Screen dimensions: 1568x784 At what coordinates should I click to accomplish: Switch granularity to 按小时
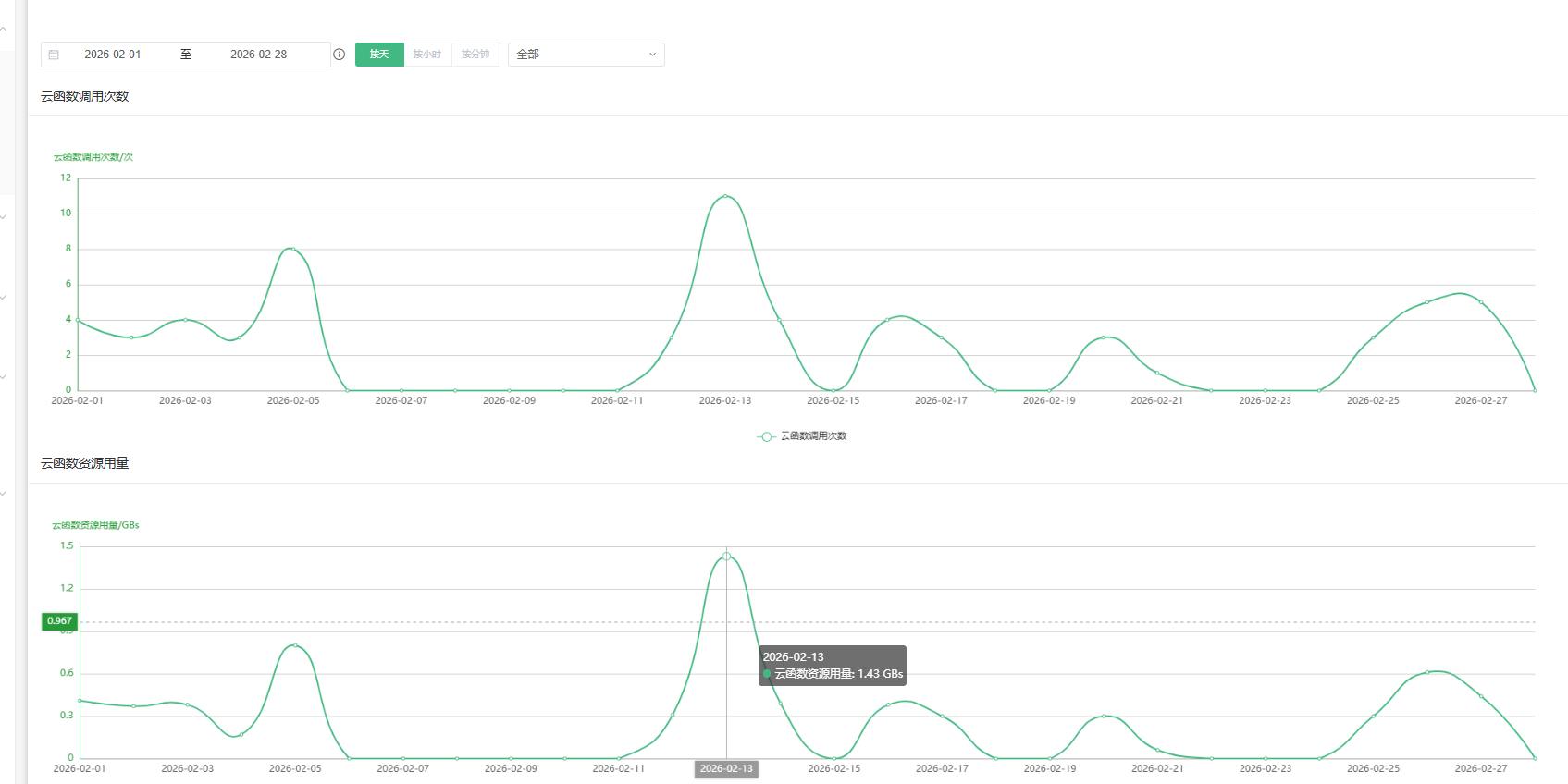tap(427, 55)
